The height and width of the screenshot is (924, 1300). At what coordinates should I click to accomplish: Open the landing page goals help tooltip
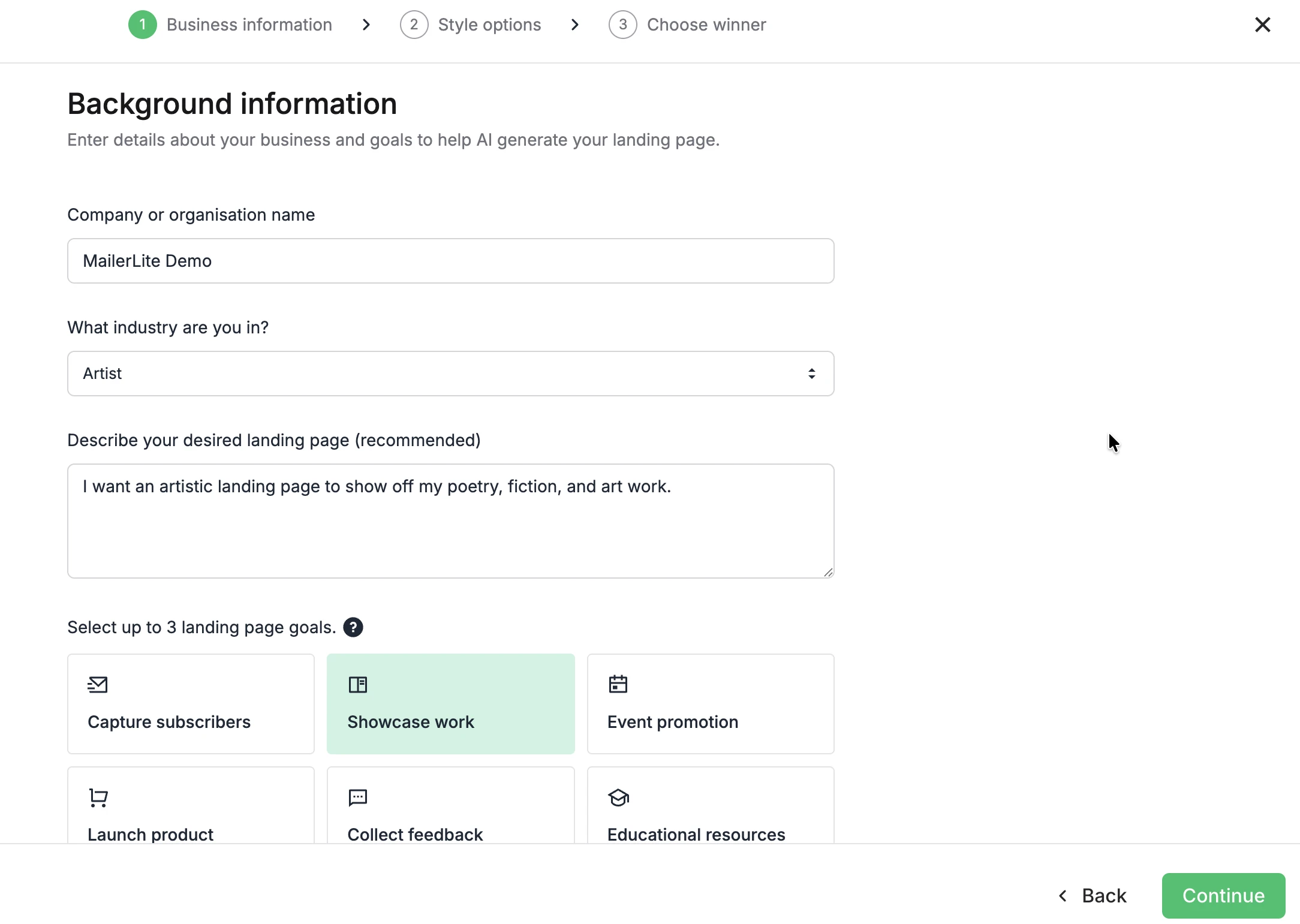pos(353,627)
